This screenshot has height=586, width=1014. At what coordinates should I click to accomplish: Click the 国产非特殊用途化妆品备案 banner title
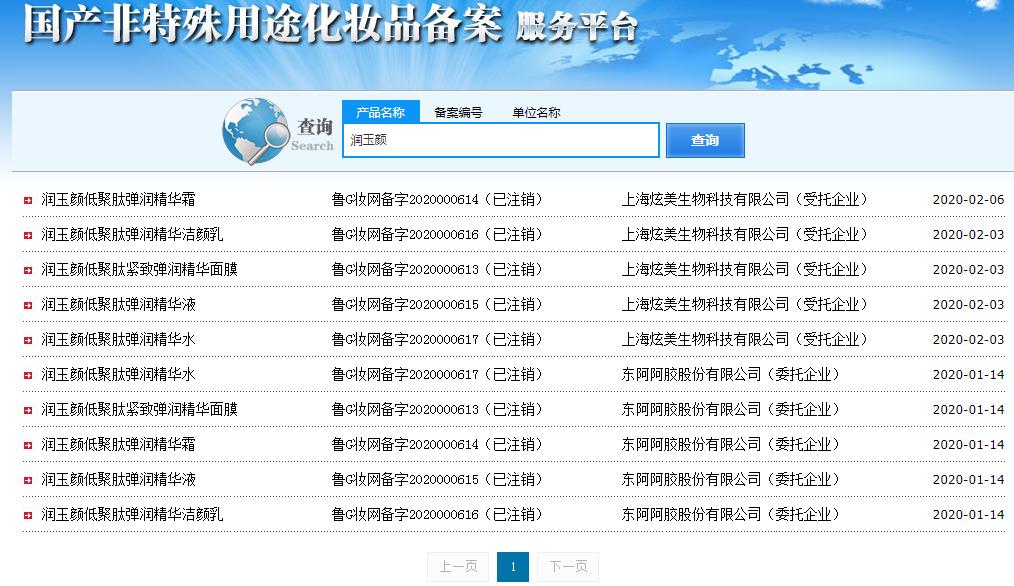[x=263, y=24]
